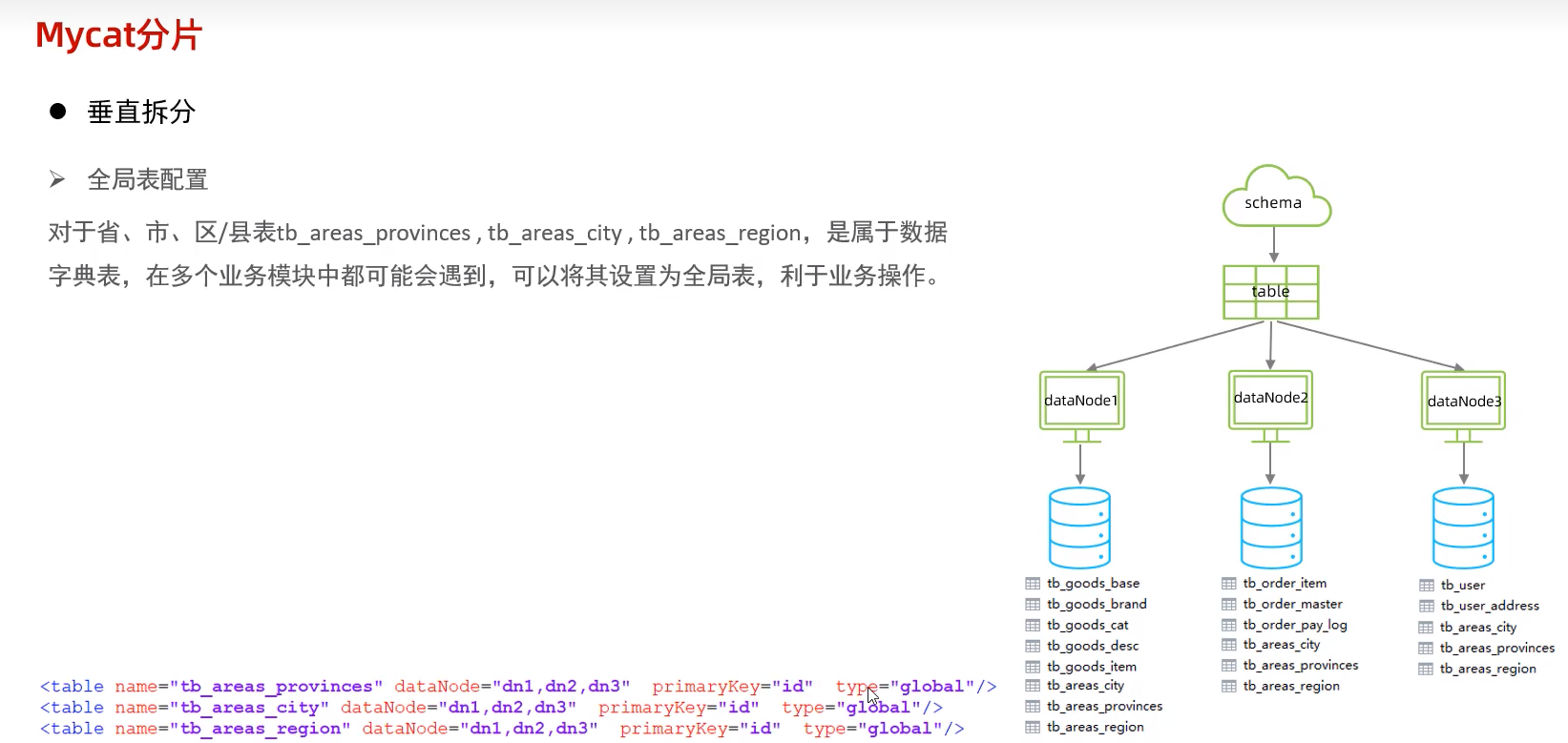Click tb_areas_region icon in the dataNode1 list
Screen dimensions: 1568x743
(1033, 727)
